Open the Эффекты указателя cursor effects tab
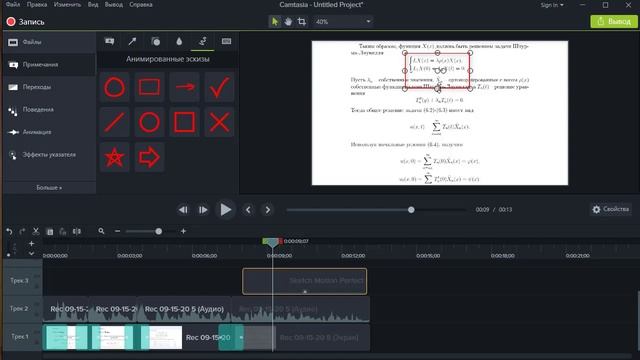640x360 pixels. pos(49,155)
